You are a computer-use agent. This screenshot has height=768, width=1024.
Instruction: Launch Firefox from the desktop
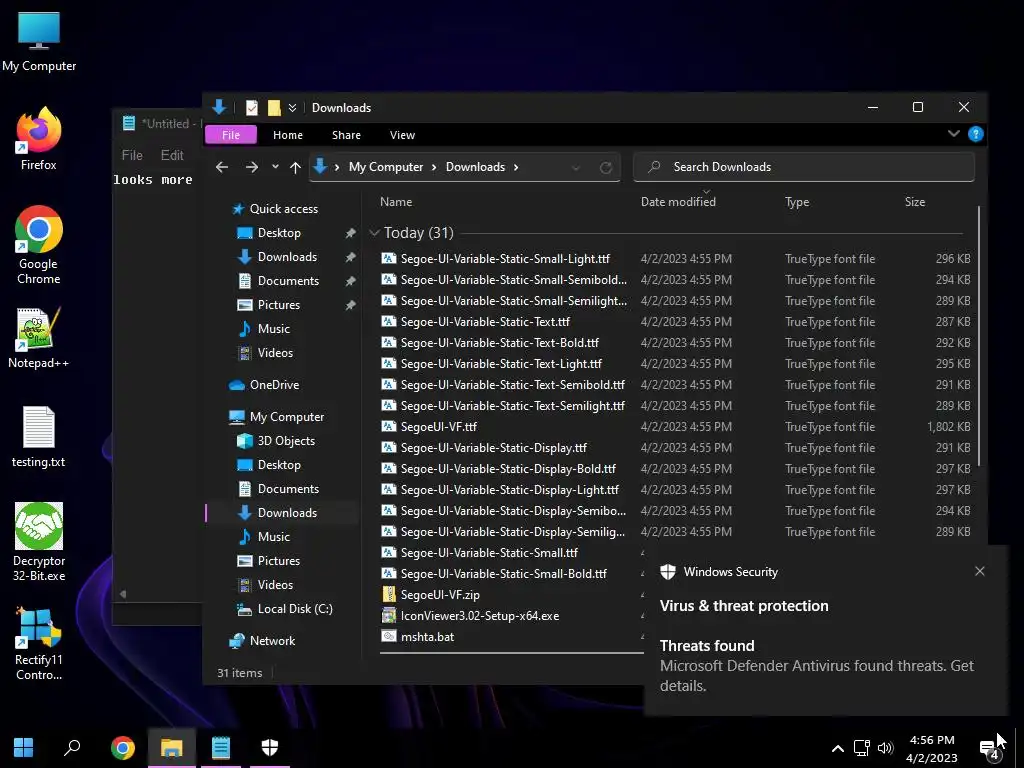tap(39, 139)
